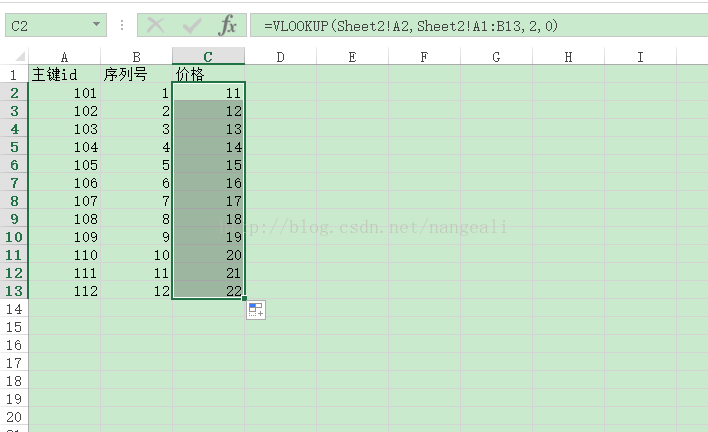Click serial number cell B11 showing 10

point(136,255)
